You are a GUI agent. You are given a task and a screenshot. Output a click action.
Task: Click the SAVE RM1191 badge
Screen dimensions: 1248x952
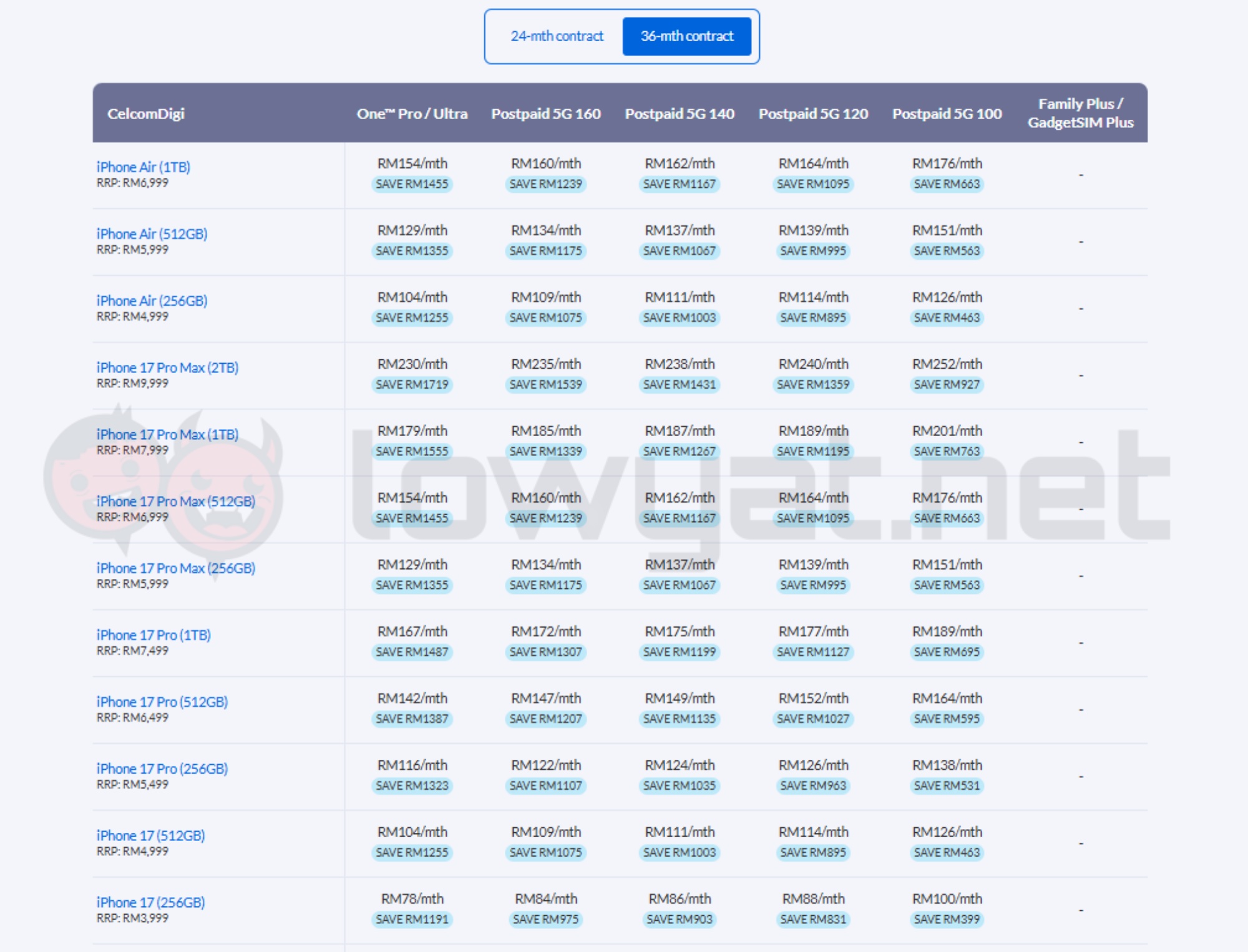pos(412,919)
